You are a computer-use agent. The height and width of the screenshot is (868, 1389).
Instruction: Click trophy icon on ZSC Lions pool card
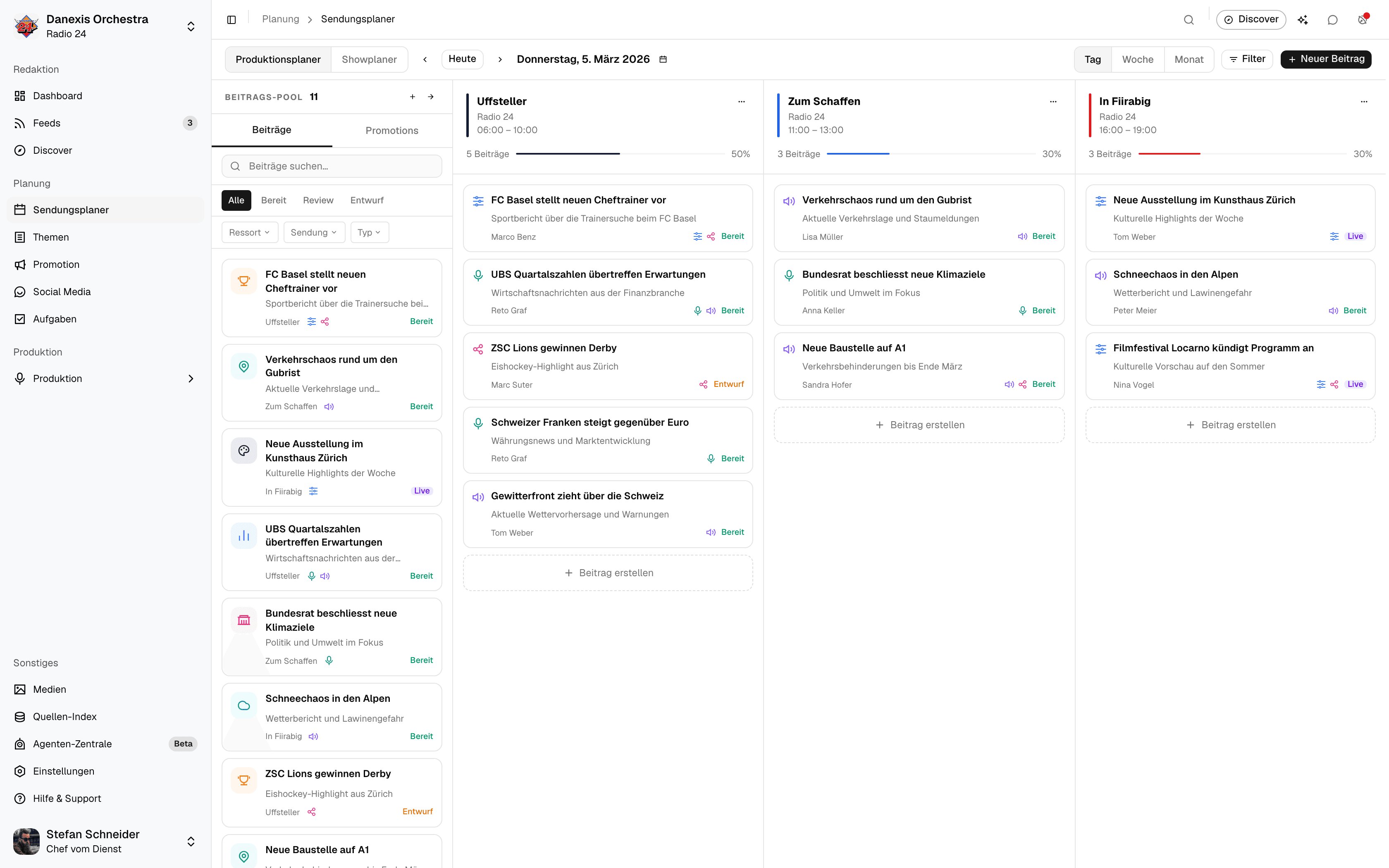pos(244,780)
